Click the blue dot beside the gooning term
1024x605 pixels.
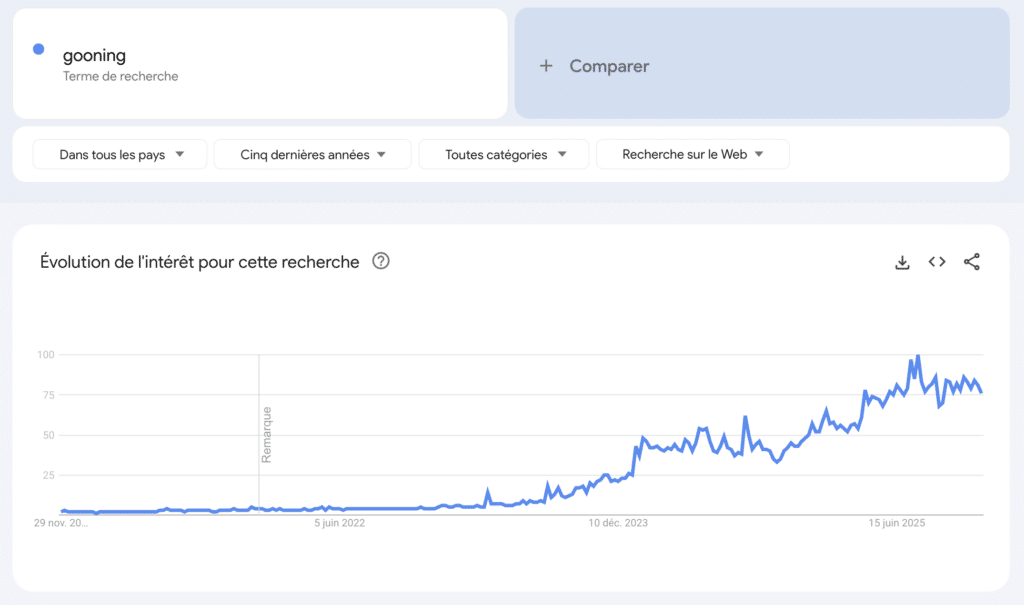click(38, 49)
